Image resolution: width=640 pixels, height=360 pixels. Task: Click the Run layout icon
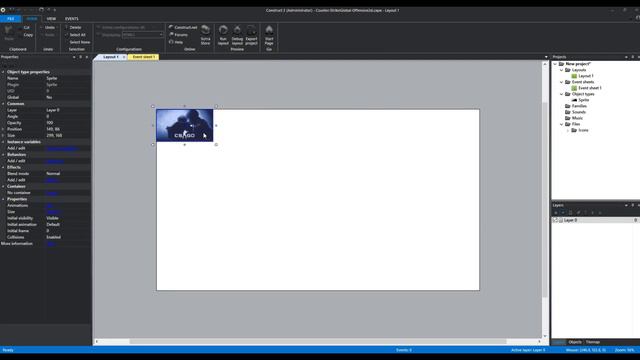click(223, 35)
